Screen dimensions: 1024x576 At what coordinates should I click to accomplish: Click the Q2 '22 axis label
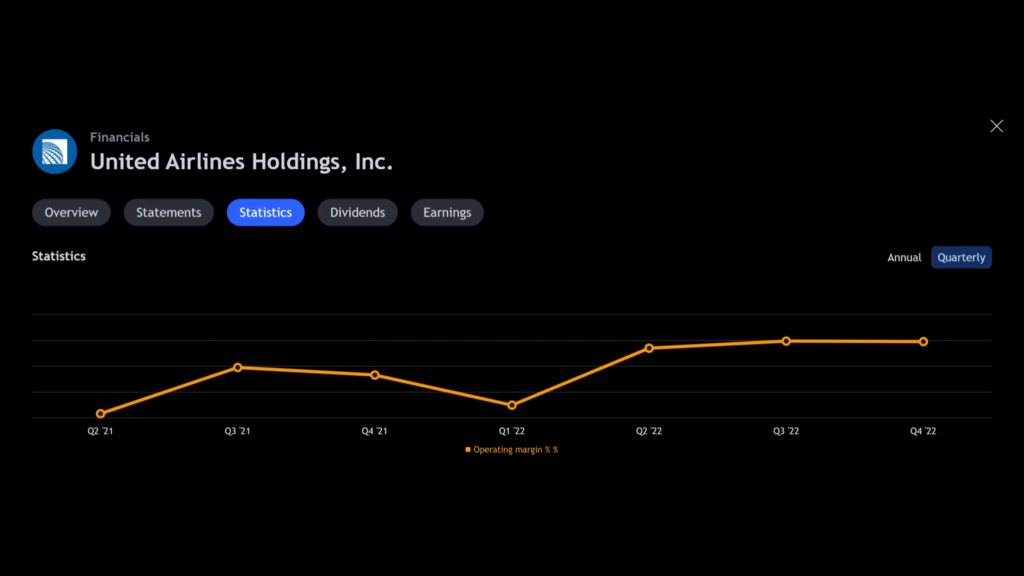click(649, 431)
